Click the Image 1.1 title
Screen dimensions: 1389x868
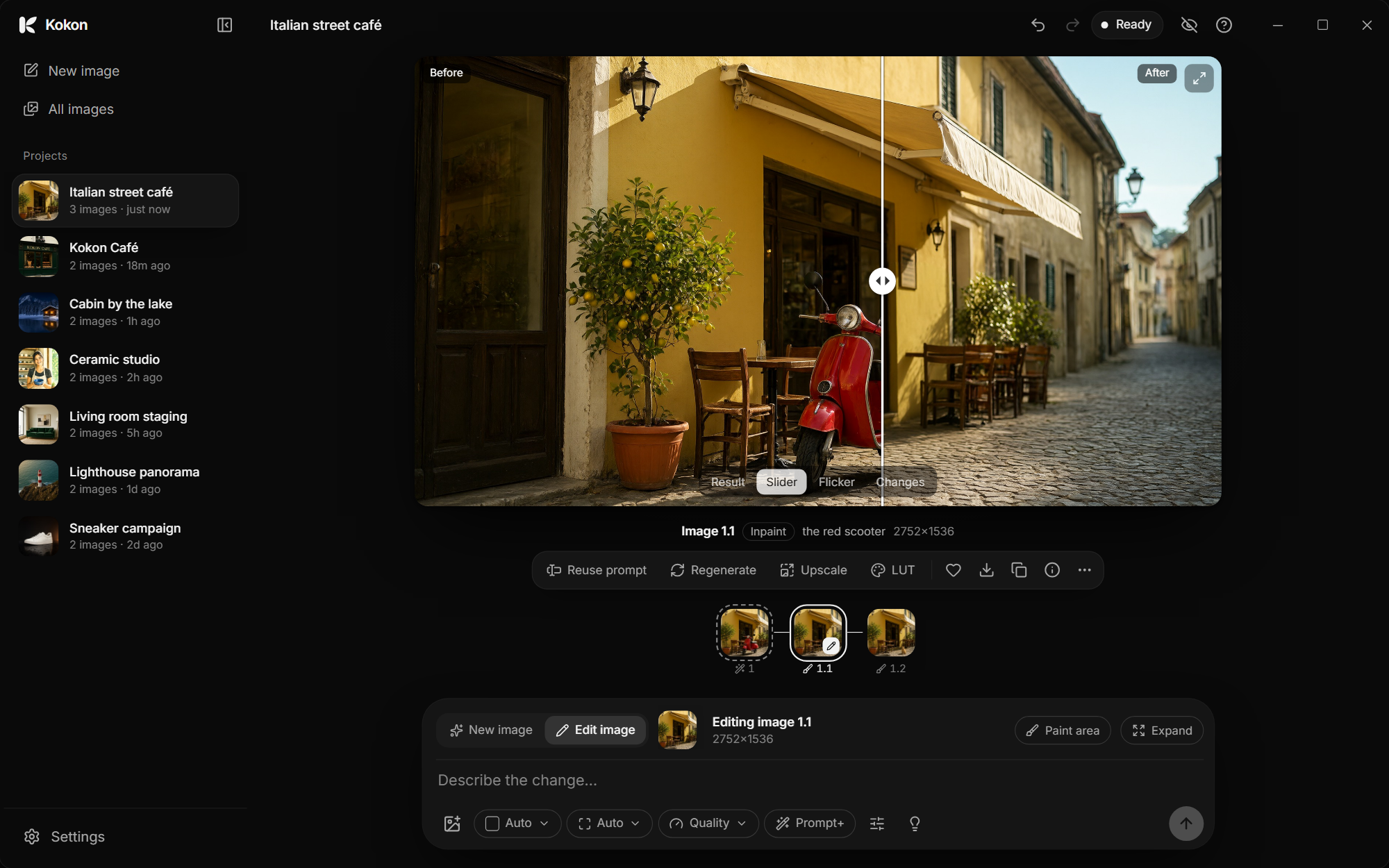pos(708,531)
